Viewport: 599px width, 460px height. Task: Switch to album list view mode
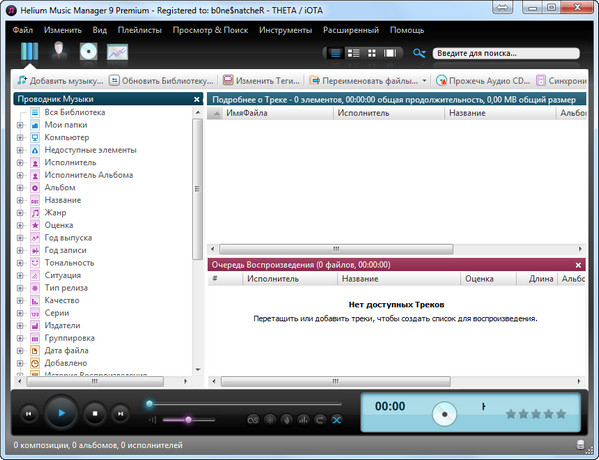tap(353, 53)
